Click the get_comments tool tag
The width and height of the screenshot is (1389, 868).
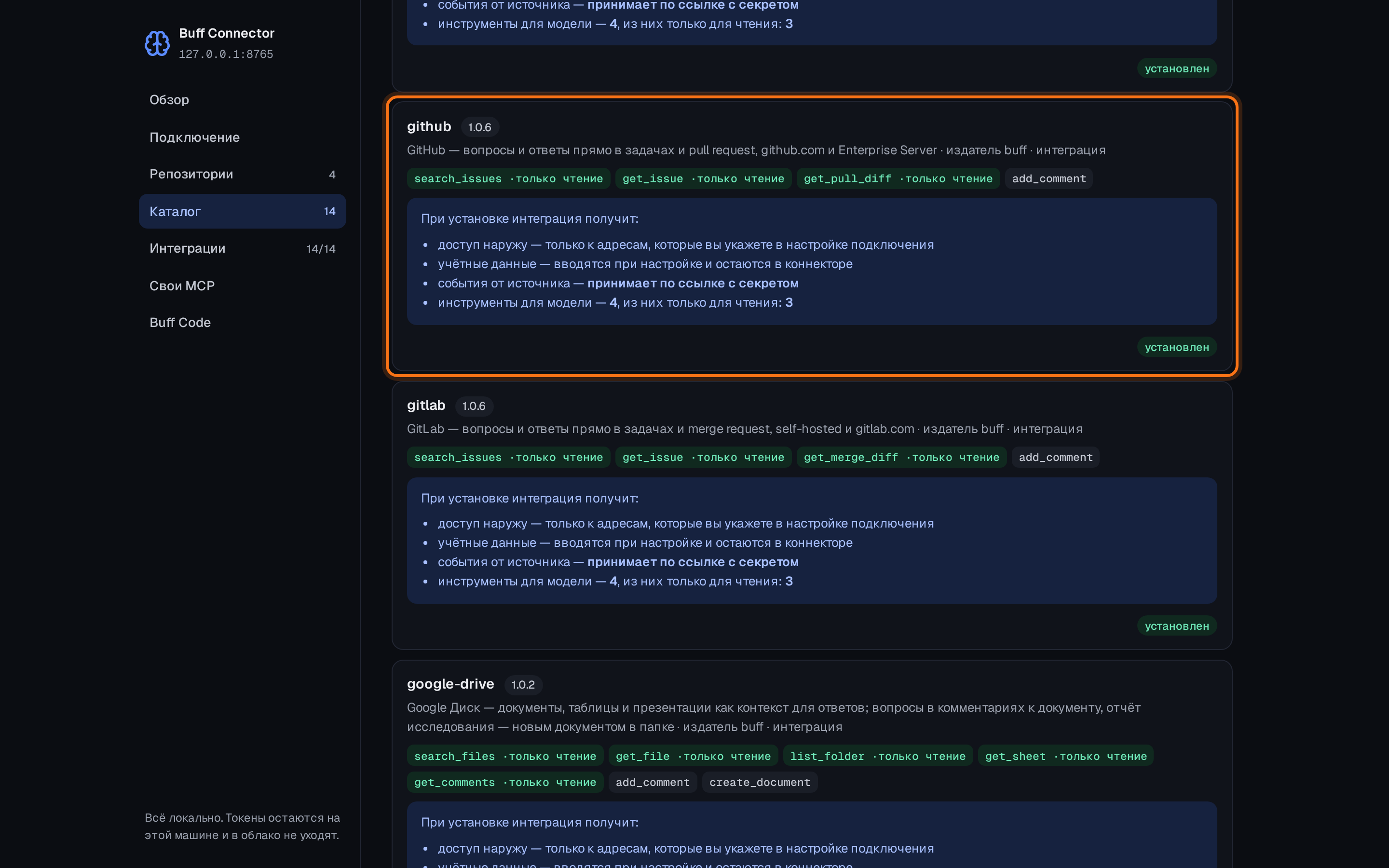[505, 783]
